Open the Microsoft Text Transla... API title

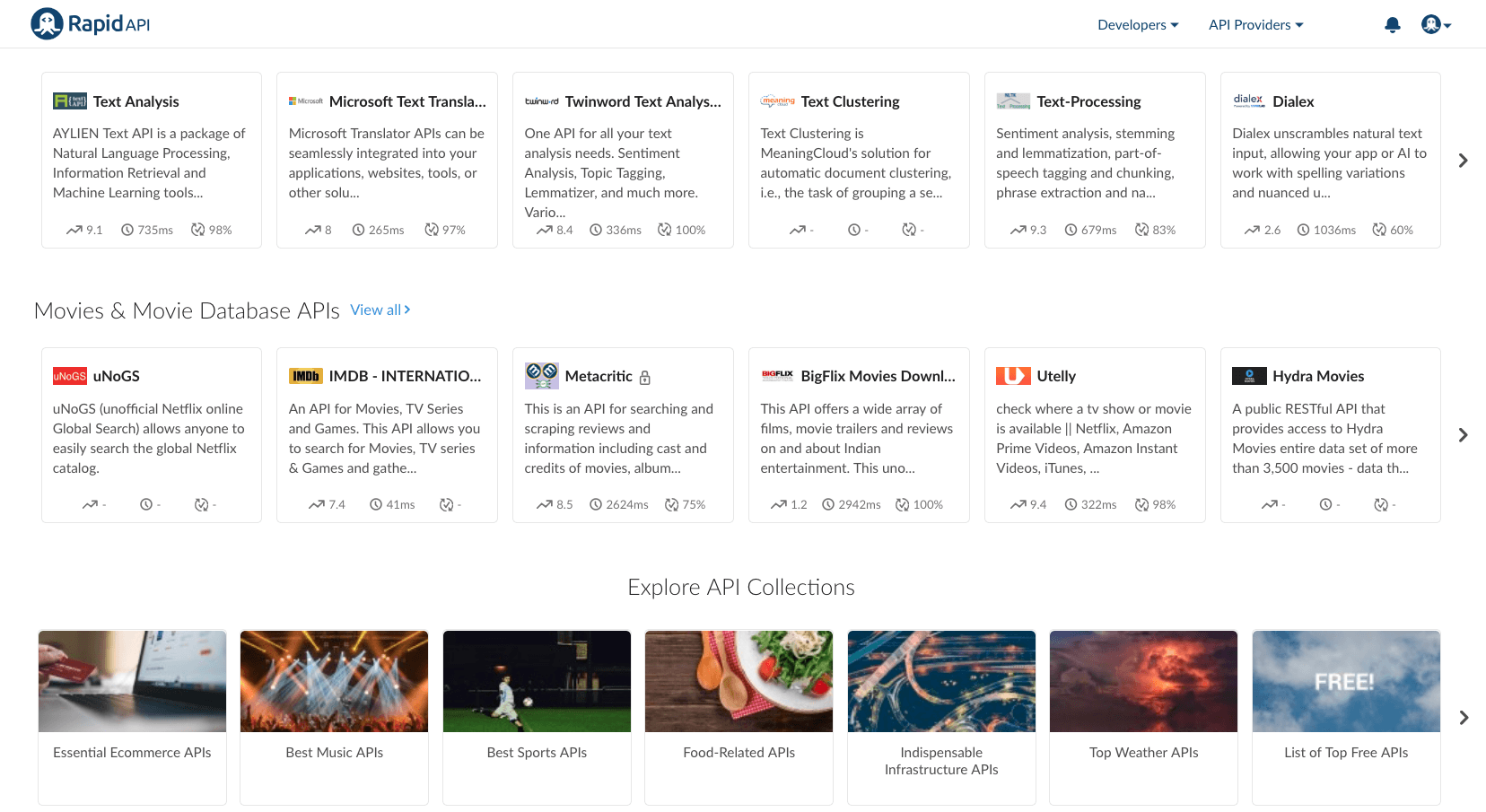[x=407, y=101]
